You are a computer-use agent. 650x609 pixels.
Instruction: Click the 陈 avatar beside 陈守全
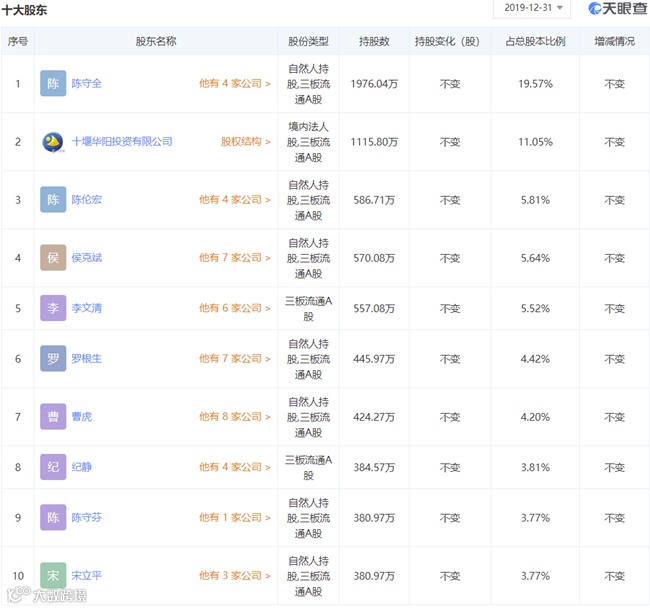53,83
